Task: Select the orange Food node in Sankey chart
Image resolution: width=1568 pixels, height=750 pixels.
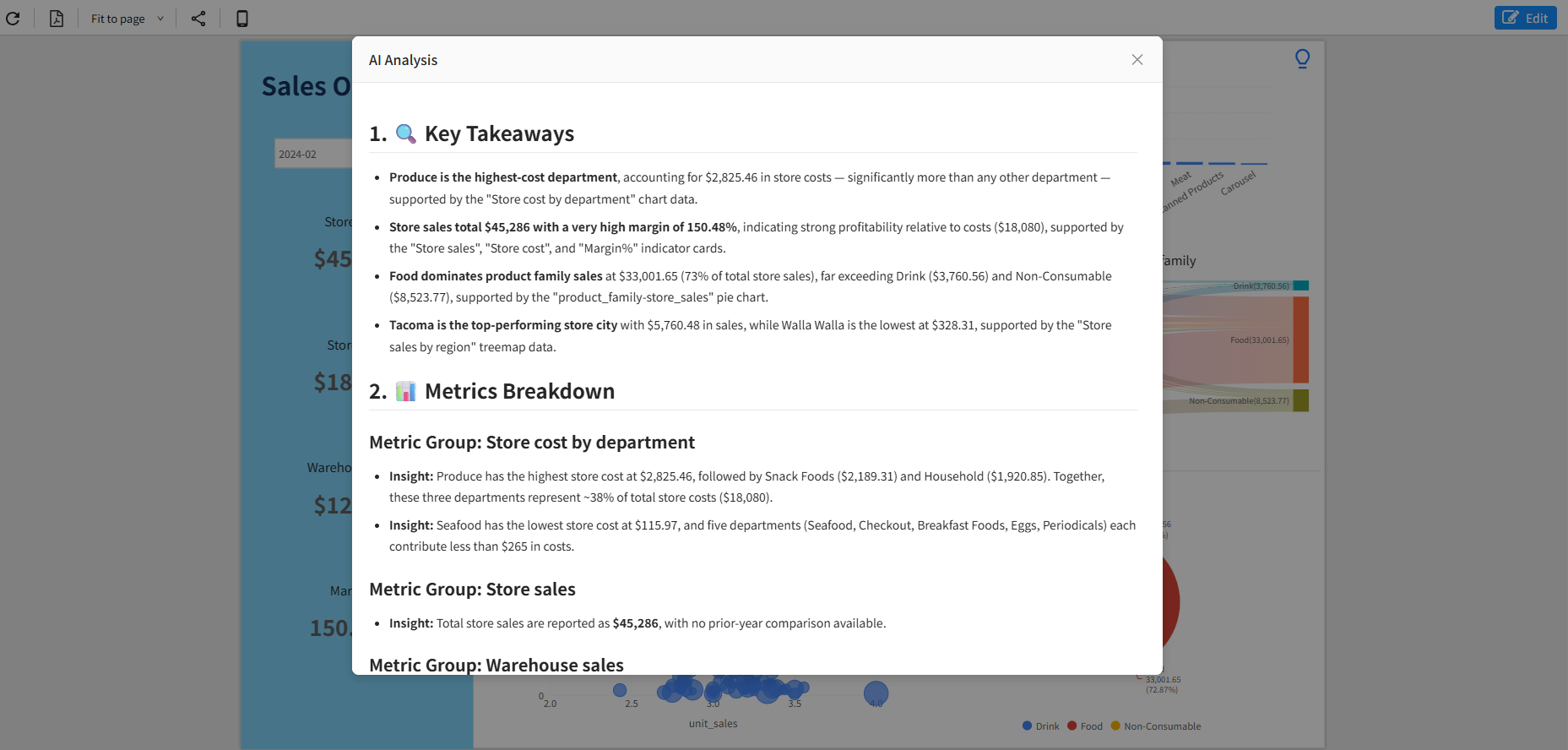Action: tap(1300, 340)
